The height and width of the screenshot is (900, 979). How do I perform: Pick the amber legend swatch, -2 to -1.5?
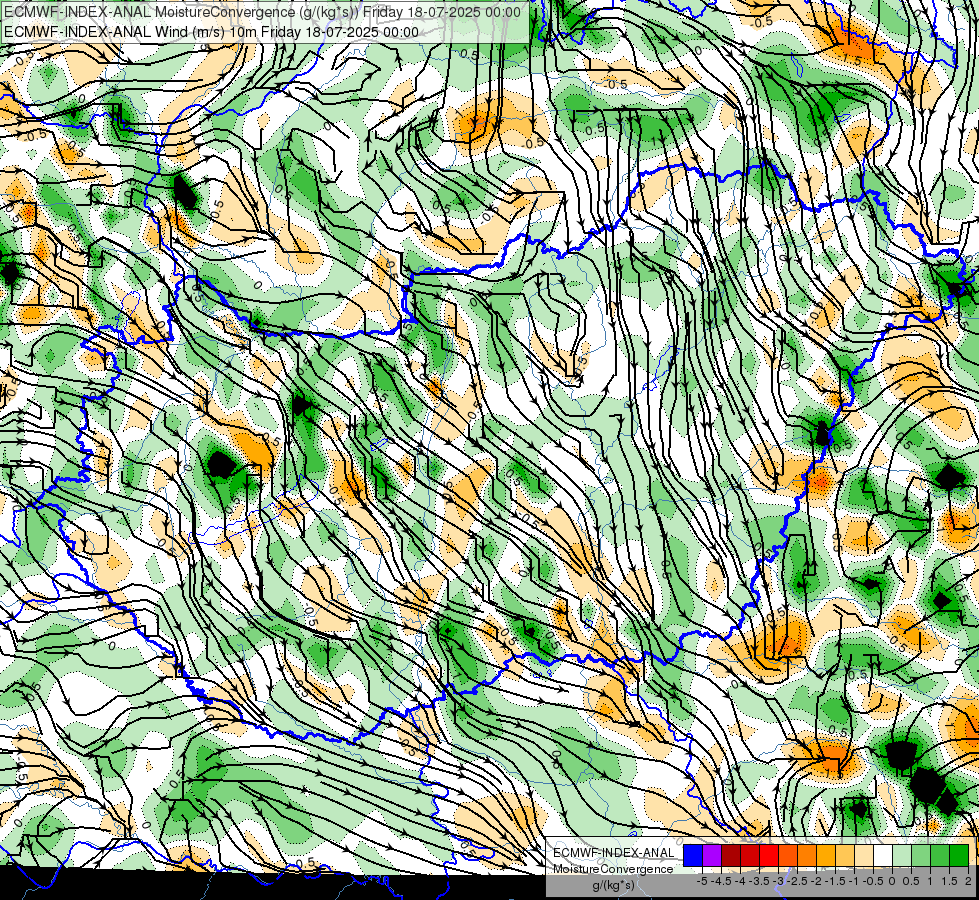click(826, 855)
